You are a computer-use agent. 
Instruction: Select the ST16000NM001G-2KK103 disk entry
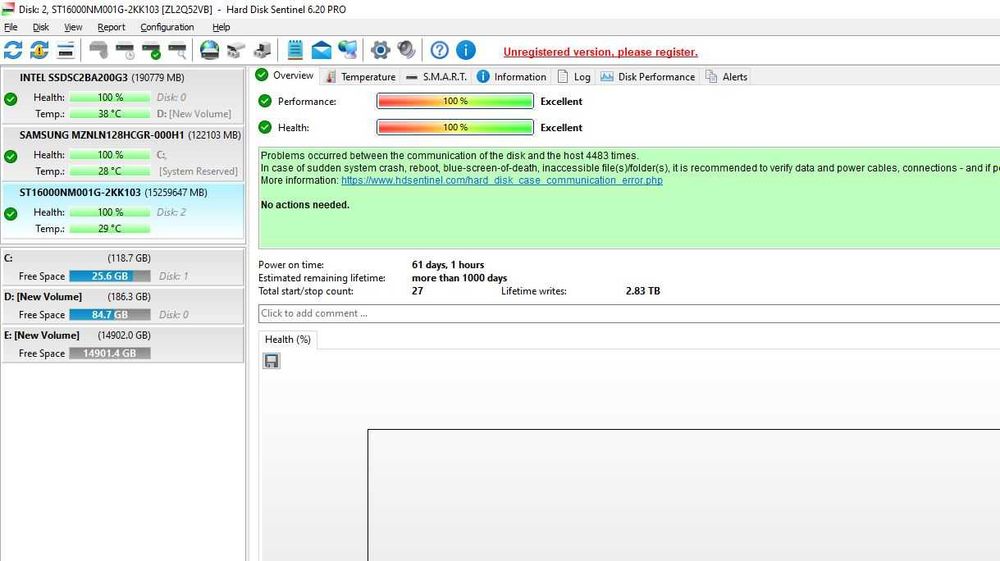(x=123, y=212)
